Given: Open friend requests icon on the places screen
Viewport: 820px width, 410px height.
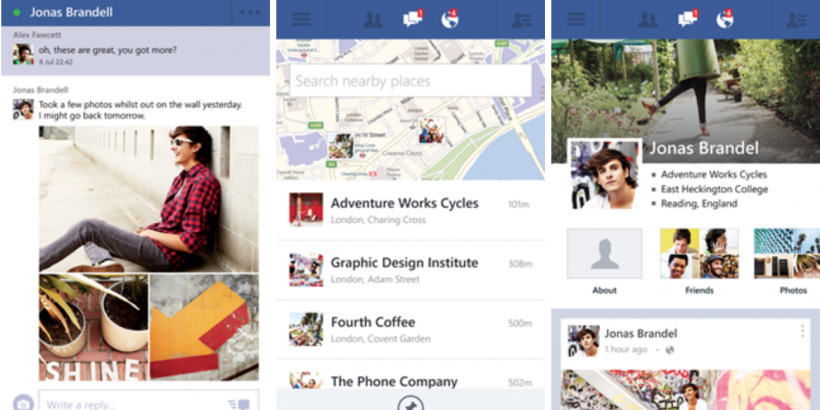Looking at the screenshot, I should pos(373,20).
